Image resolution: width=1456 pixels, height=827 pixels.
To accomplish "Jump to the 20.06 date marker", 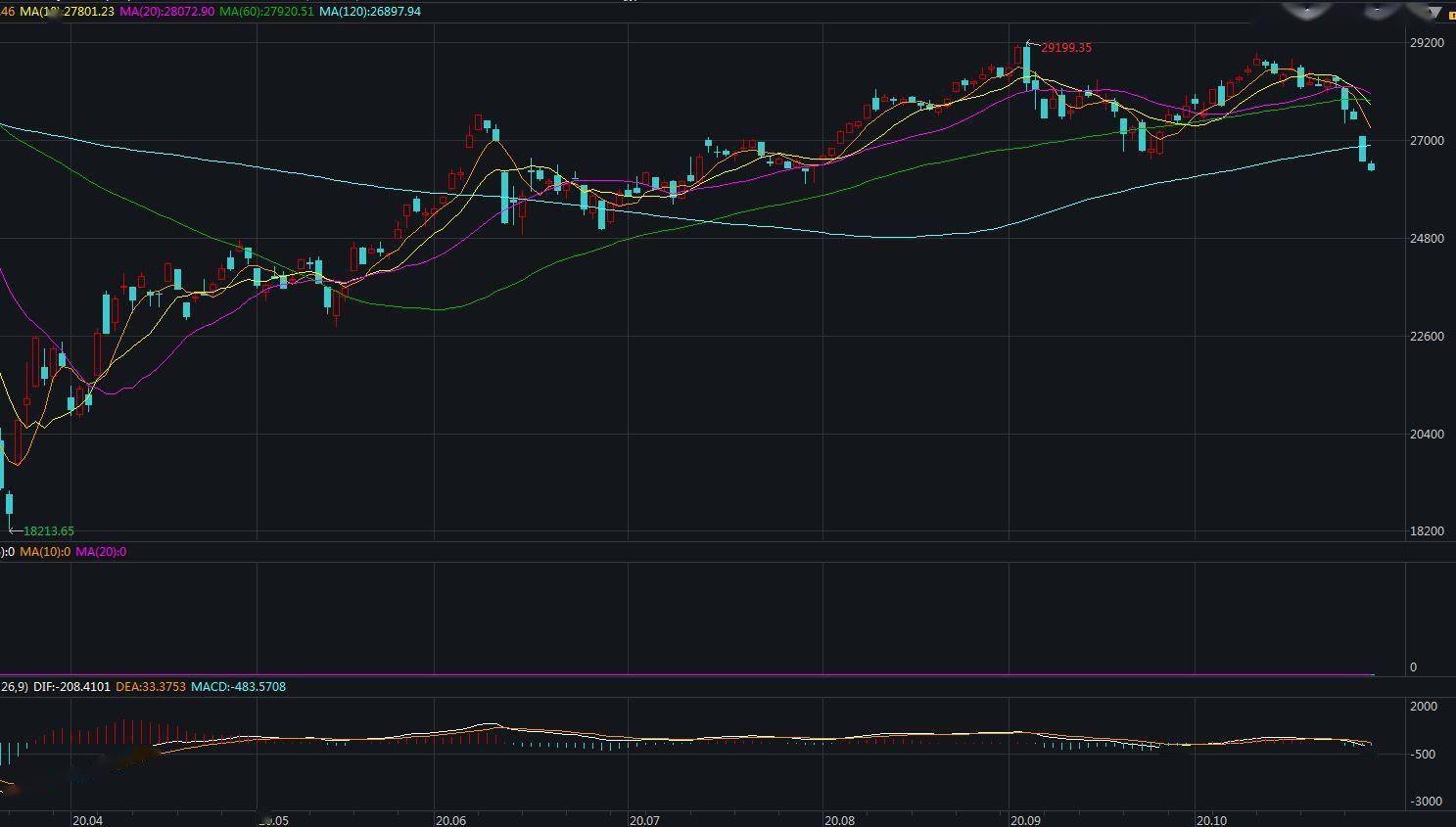I will point(451,820).
